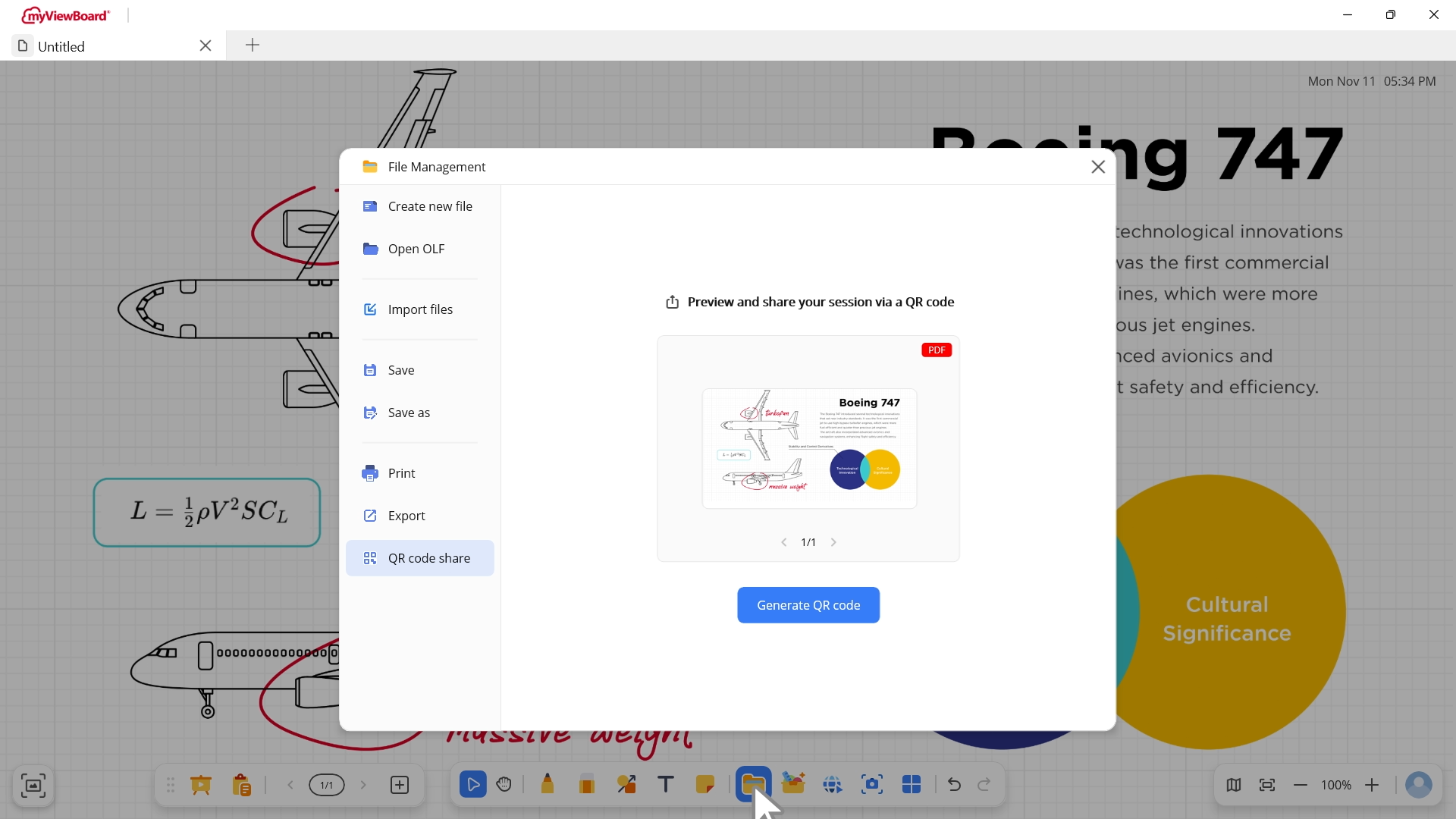This screenshot has width=1456, height=819.
Task: Go to next canvas page arrow
Action: 363,785
